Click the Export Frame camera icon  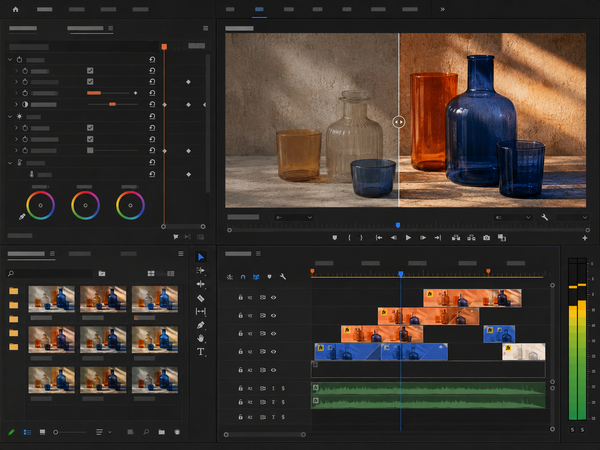(x=486, y=238)
